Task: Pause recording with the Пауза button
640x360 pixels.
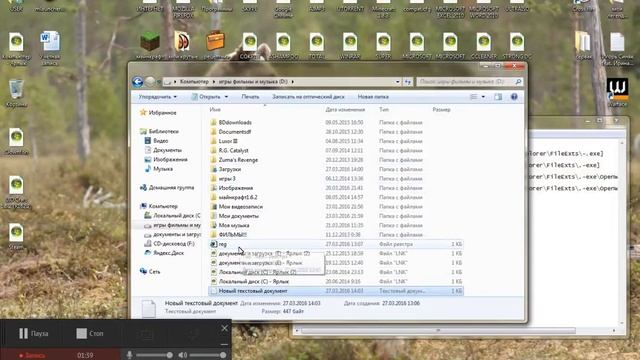Action: (33, 333)
